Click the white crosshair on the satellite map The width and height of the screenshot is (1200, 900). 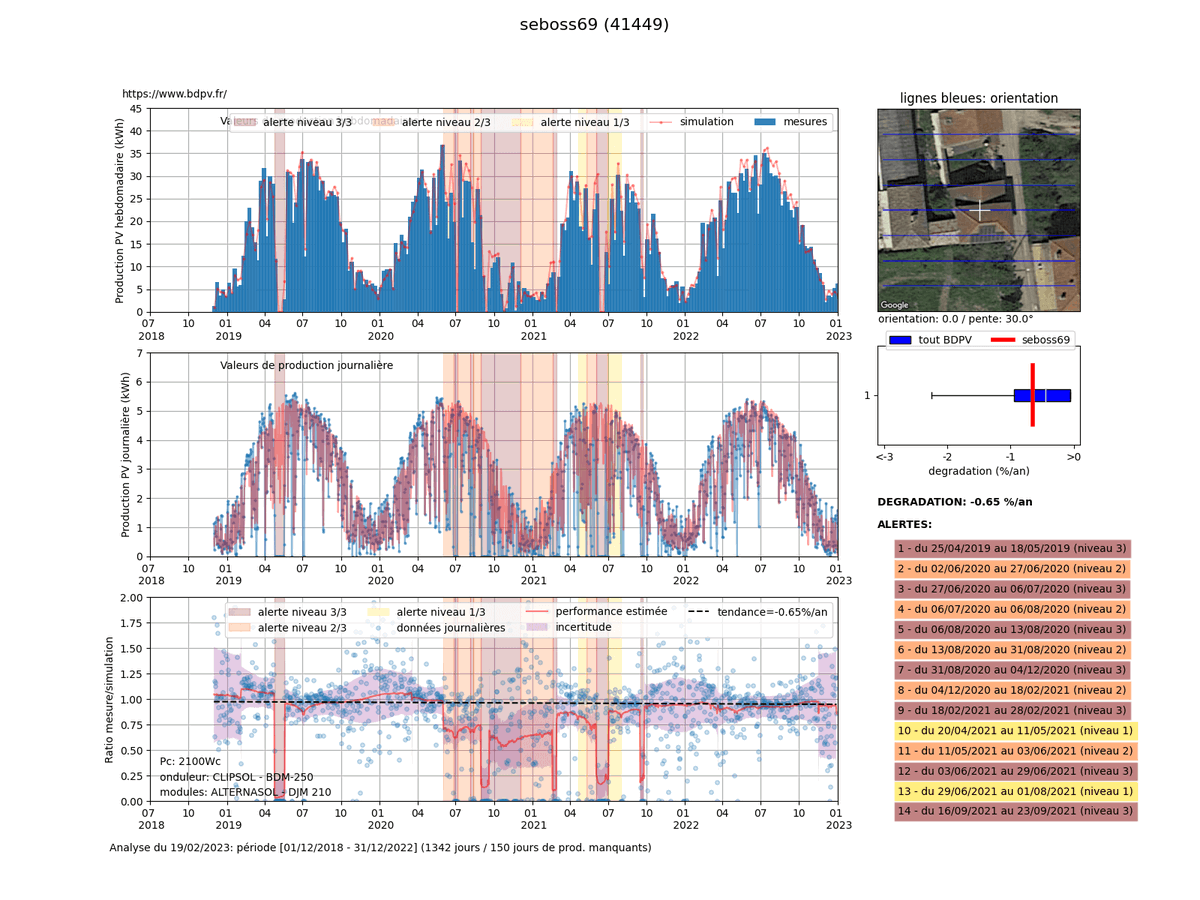click(981, 210)
